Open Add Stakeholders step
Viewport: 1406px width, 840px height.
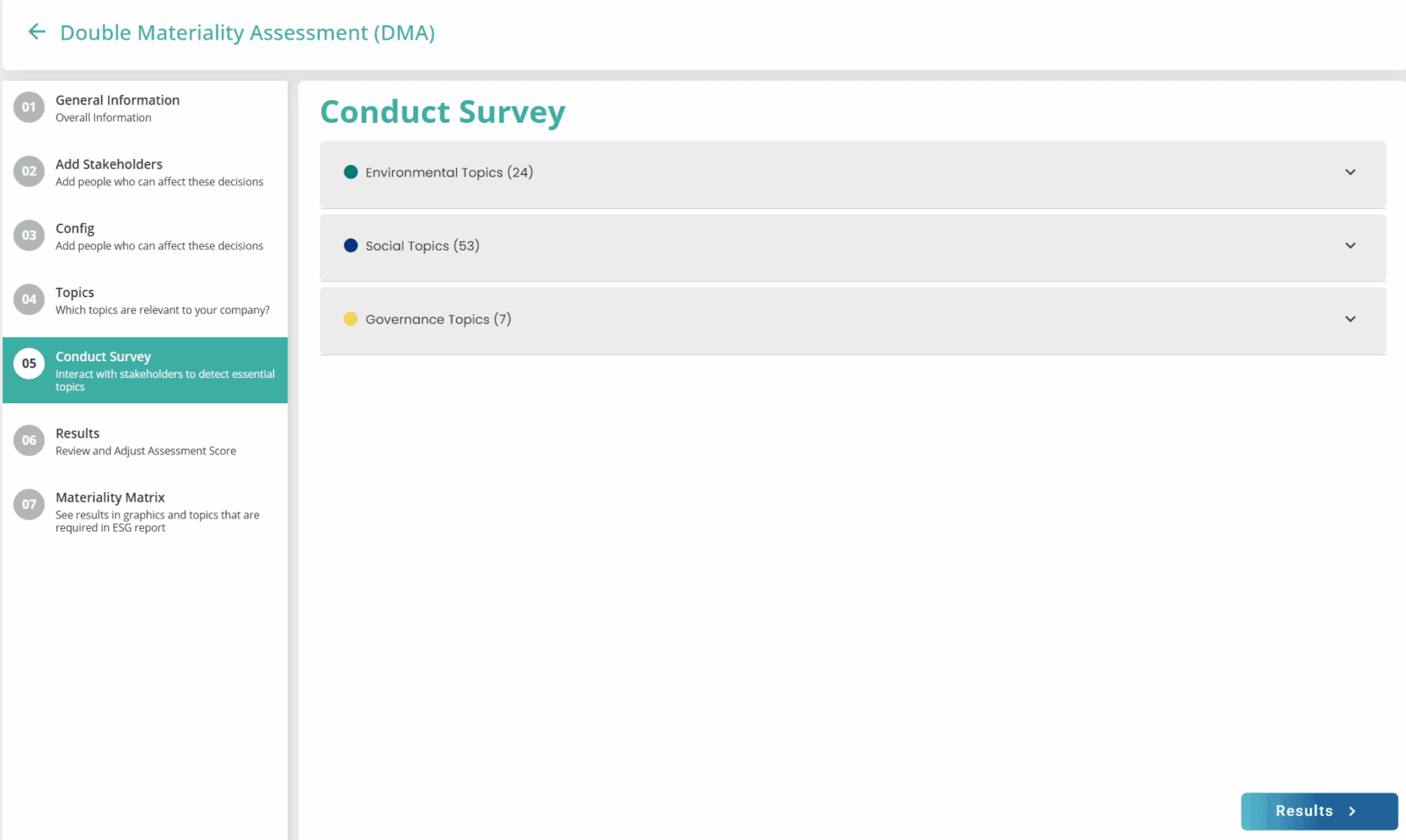(145, 172)
